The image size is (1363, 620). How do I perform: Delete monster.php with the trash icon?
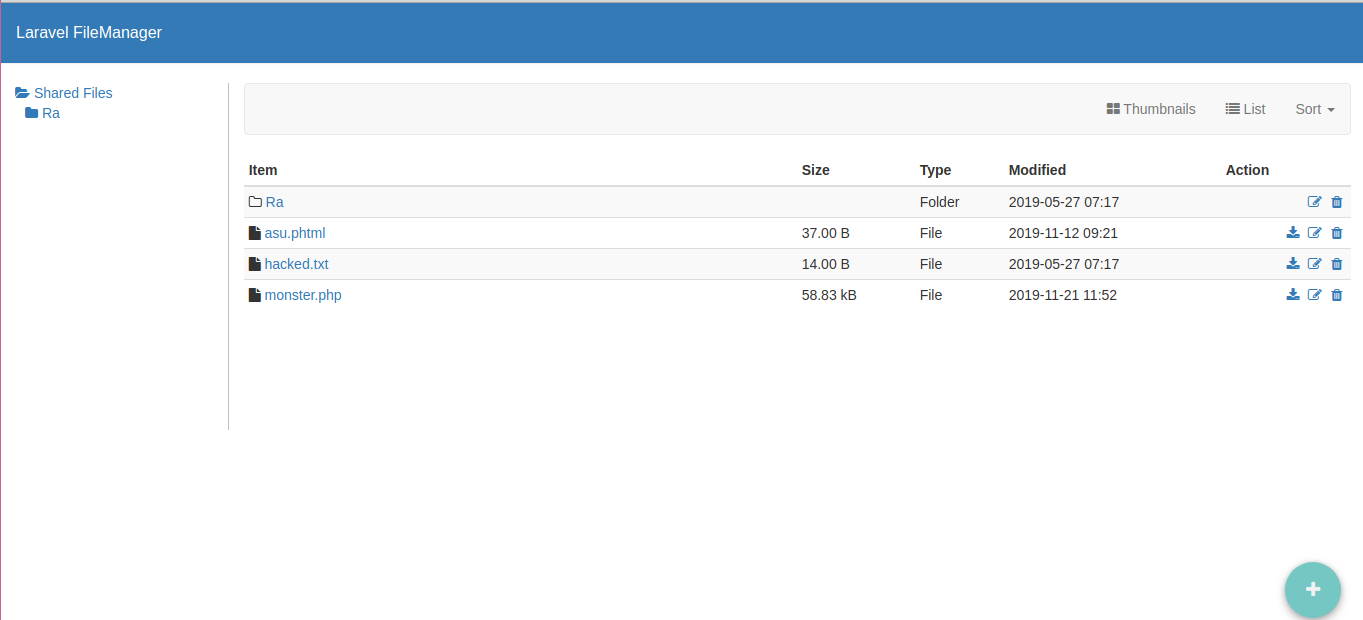coord(1337,295)
